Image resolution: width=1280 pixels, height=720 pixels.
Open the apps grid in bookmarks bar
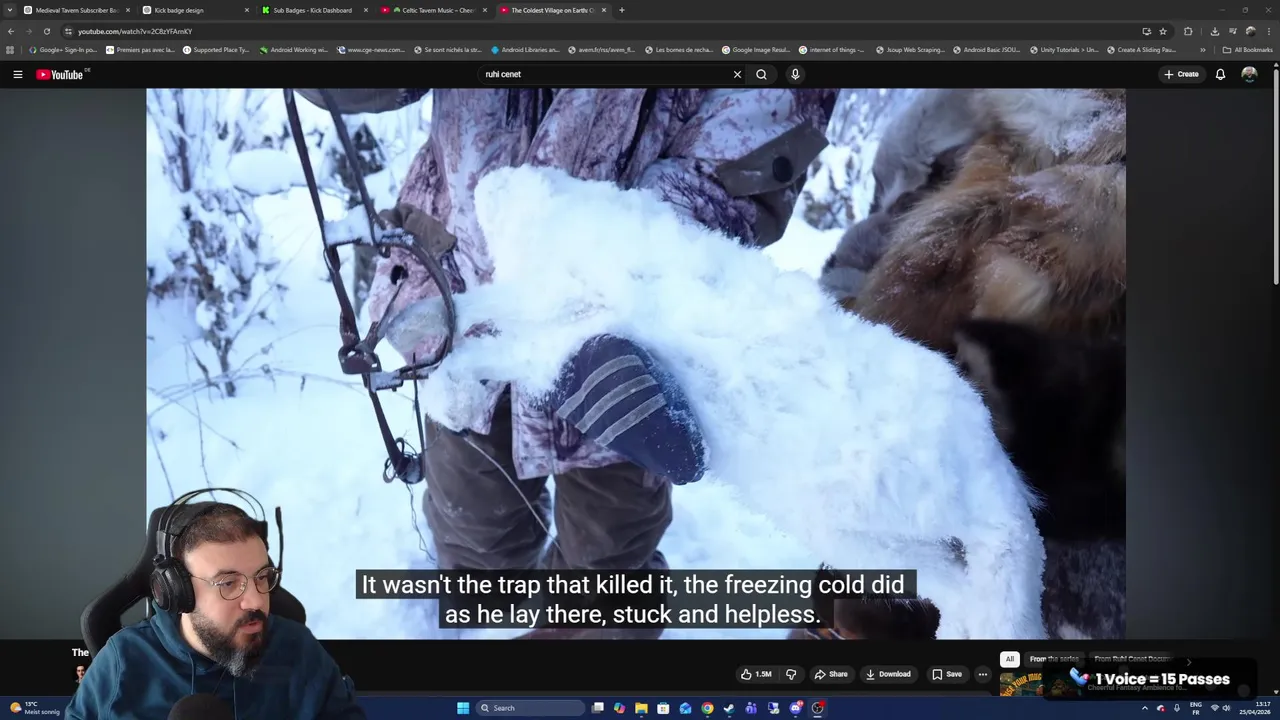pyautogui.click(x=10, y=49)
